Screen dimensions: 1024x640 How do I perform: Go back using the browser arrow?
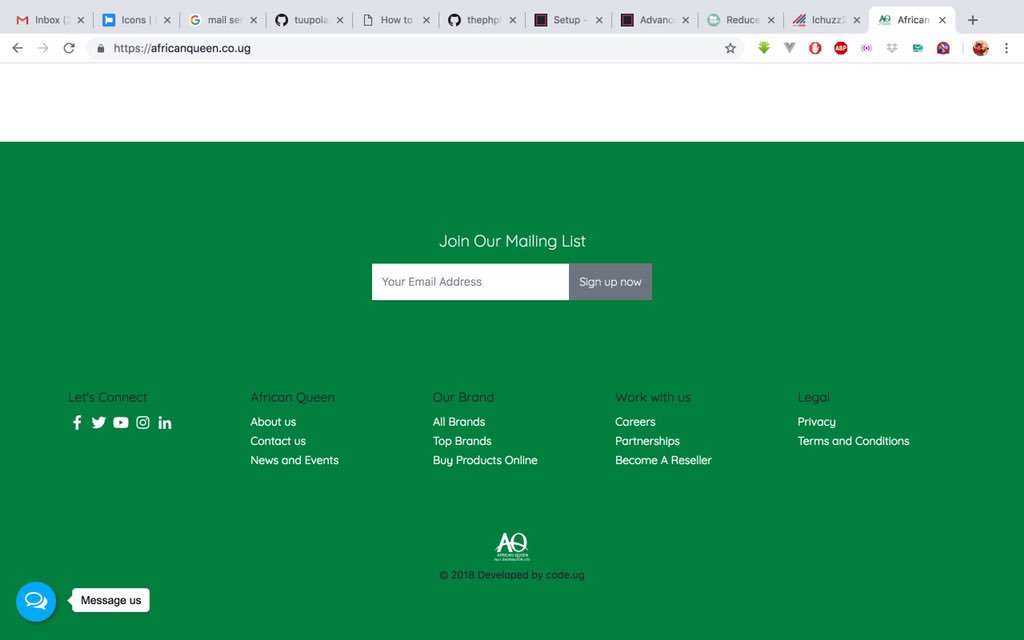(x=18, y=48)
